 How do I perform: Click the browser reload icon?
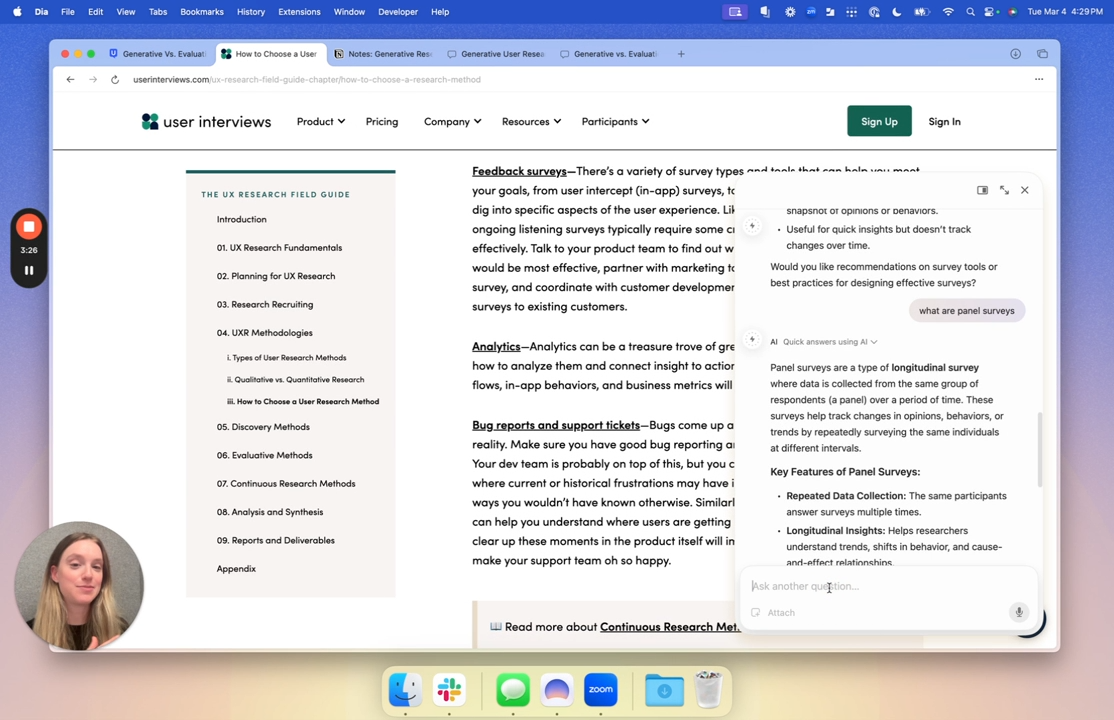point(115,80)
